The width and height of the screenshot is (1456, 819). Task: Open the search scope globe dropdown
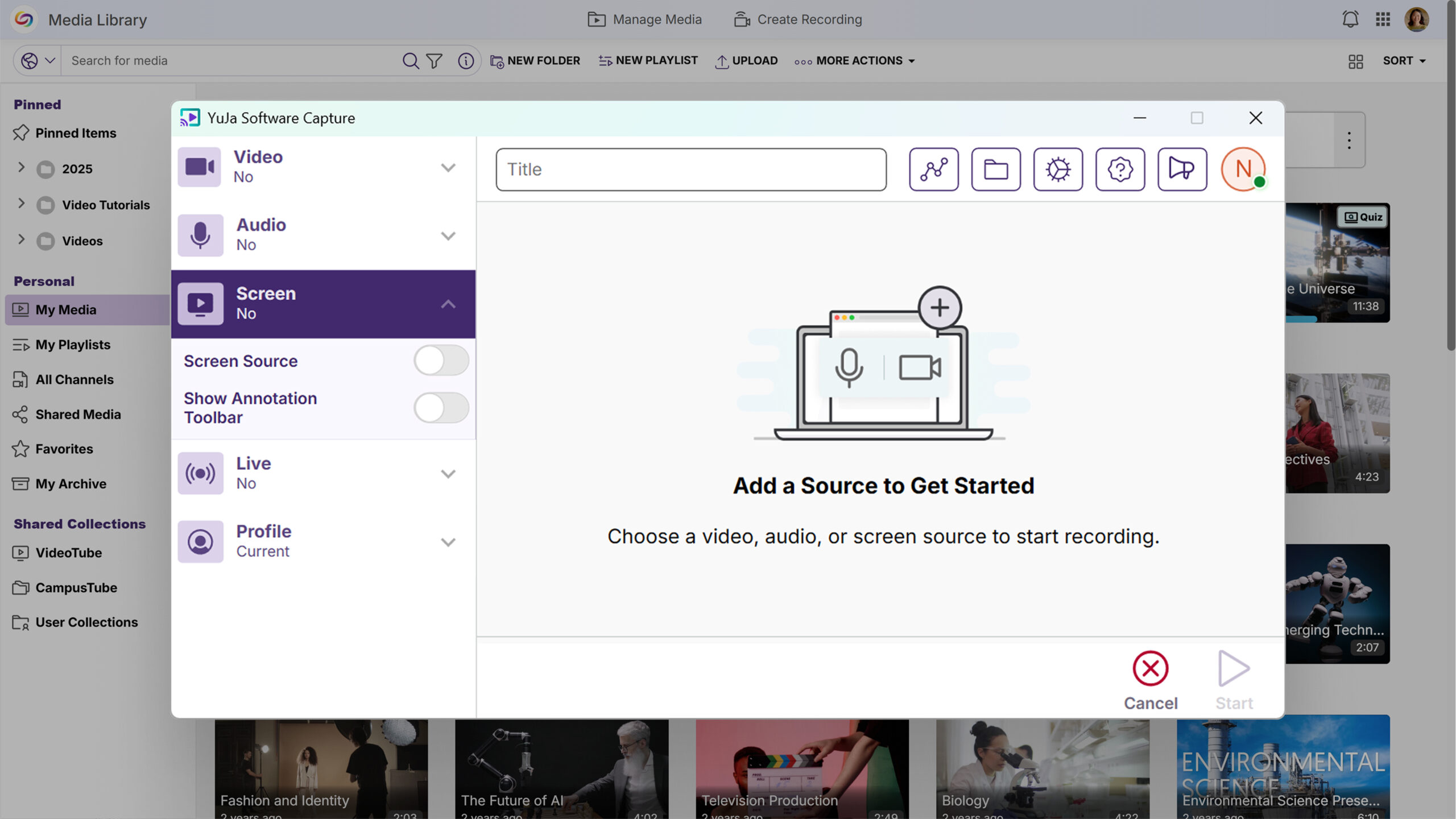(x=38, y=60)
